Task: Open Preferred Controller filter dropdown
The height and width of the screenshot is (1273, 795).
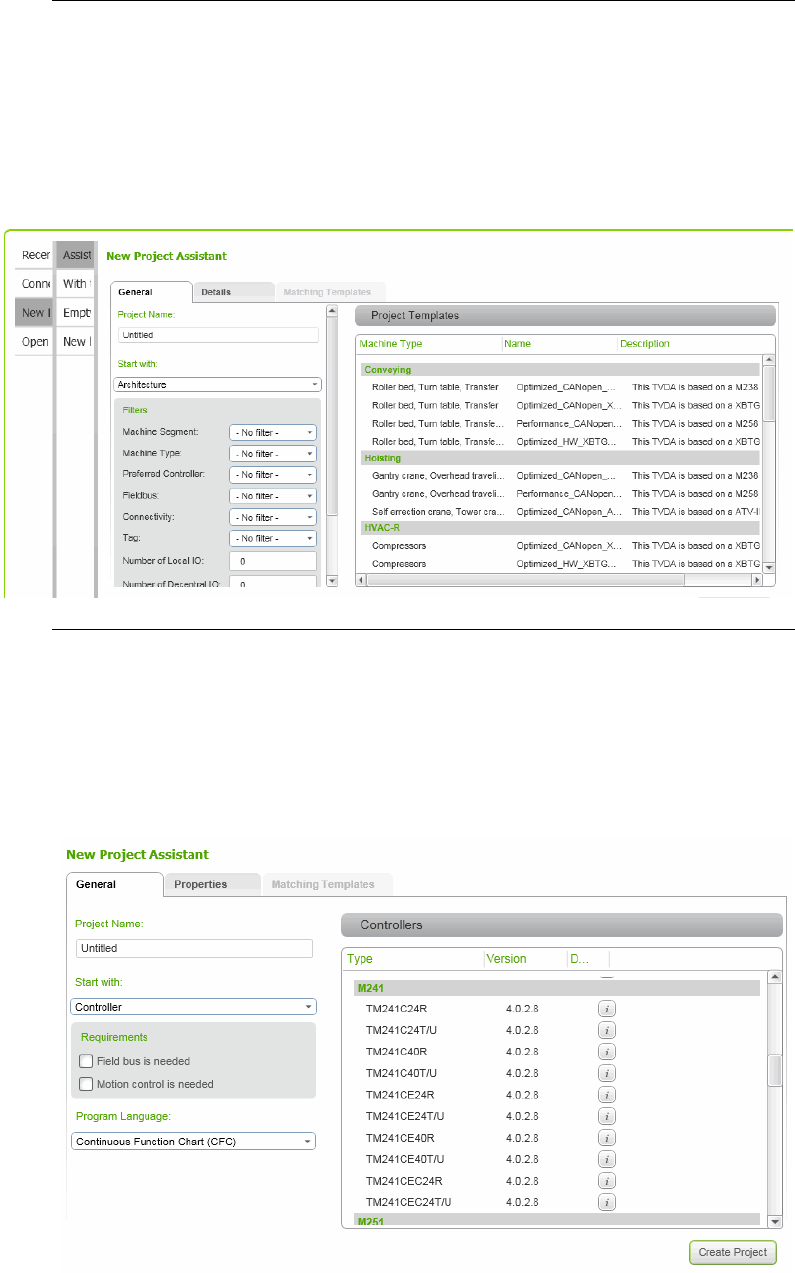Action: 273,474
